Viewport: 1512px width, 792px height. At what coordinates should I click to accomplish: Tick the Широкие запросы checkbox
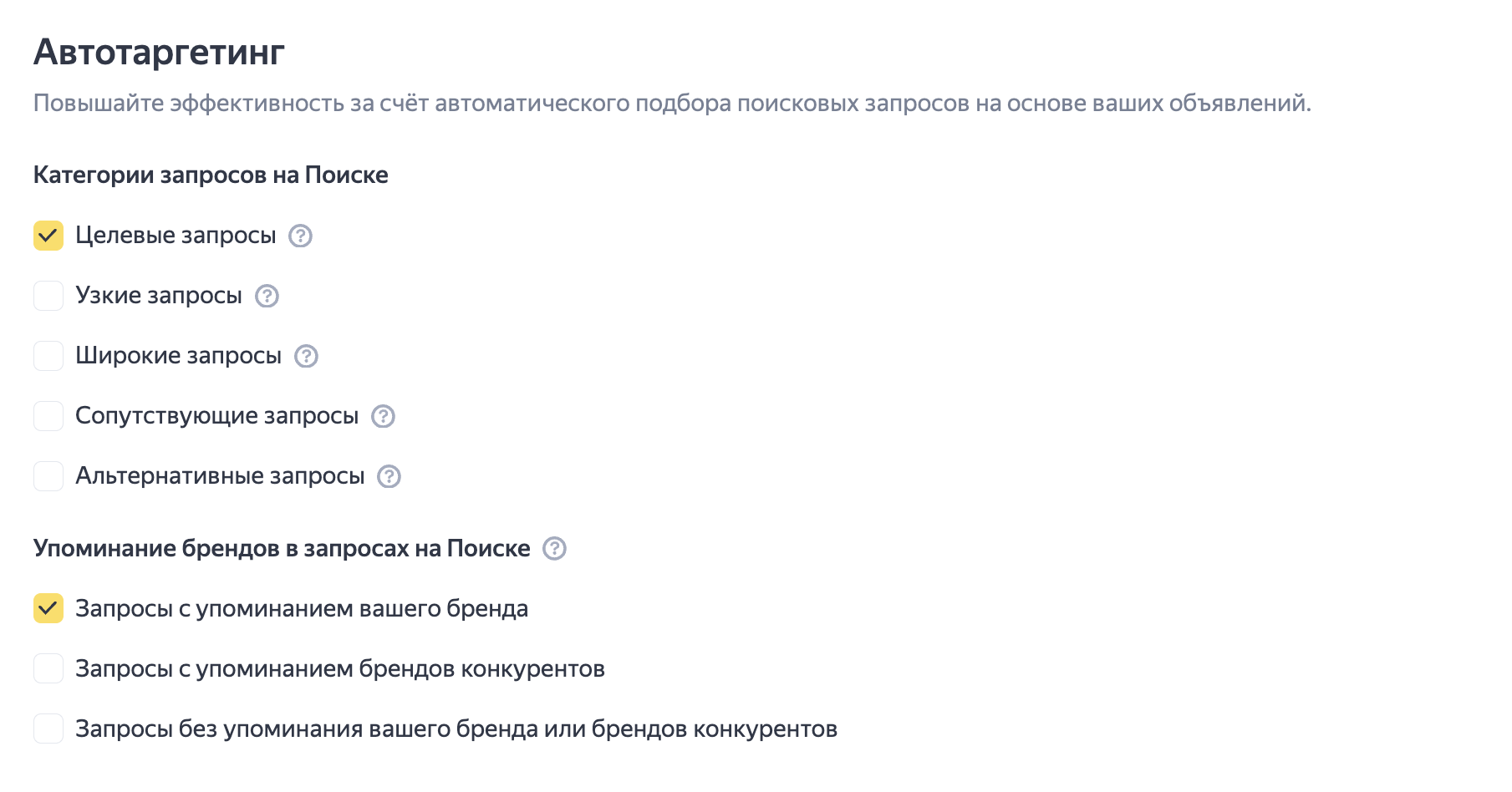coord(48,356)
